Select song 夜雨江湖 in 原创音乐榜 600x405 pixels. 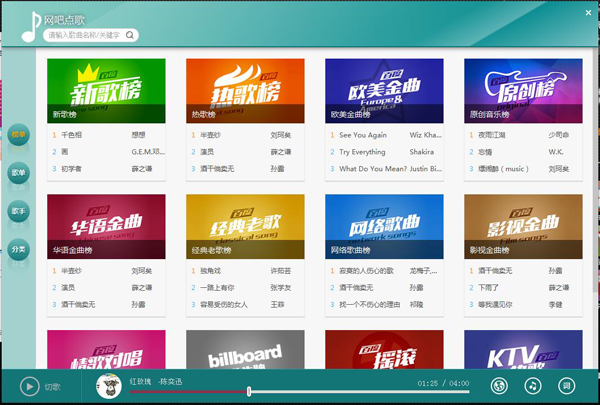pos(492,135)
